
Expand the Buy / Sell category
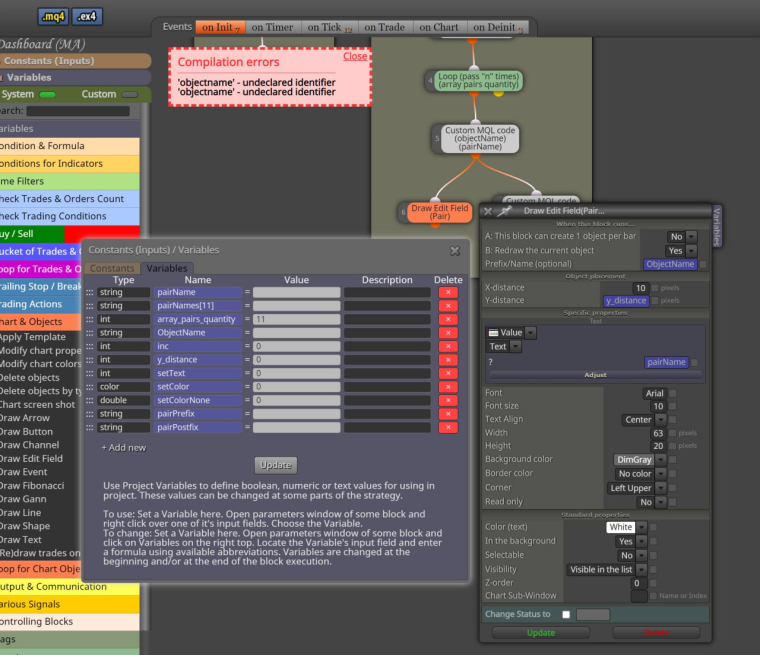pos(70,234)
